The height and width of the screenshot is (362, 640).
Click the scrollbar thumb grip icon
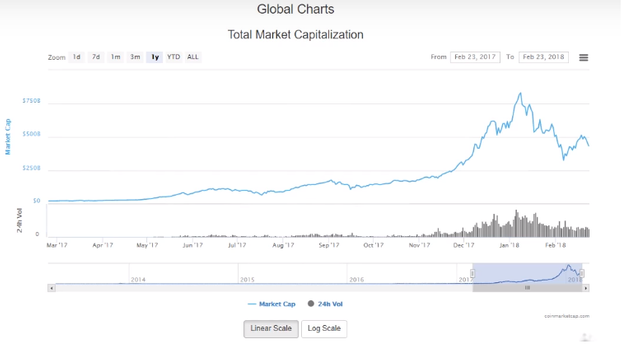(527, 288)
